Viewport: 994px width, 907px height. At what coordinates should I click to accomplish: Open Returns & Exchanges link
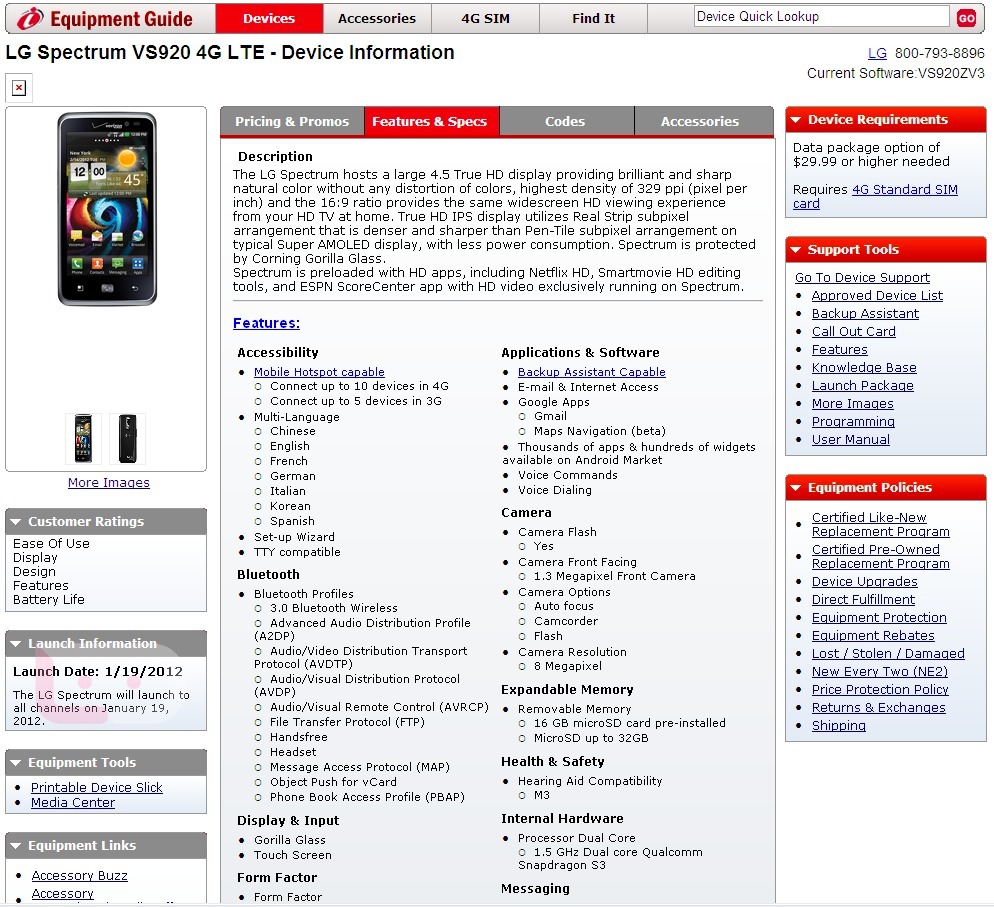(x=879, y=708)
